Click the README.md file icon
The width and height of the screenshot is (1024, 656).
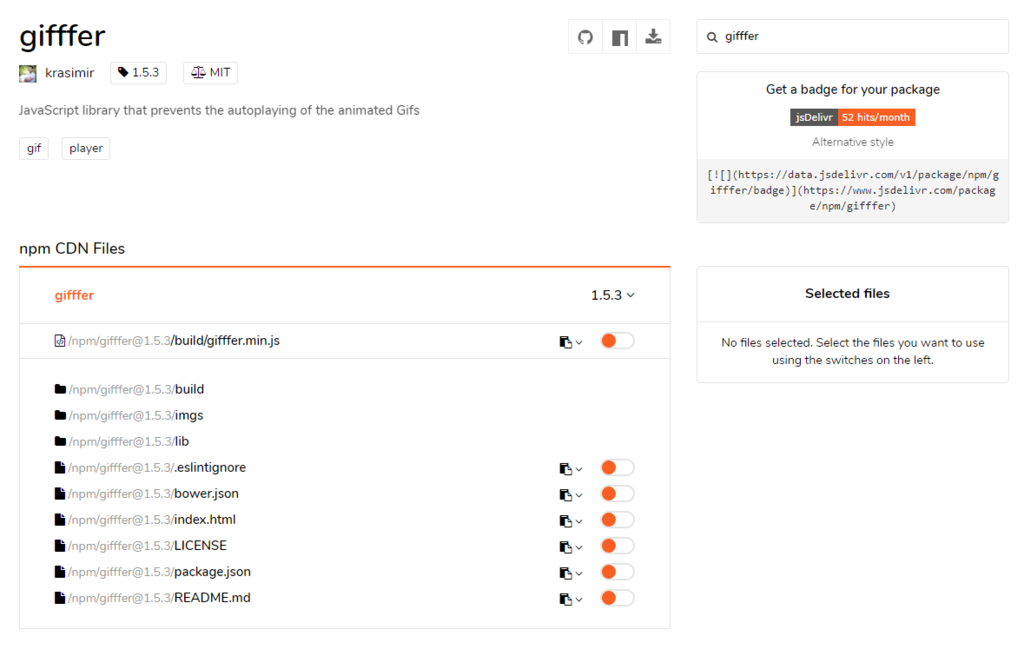tap(59, 598)
